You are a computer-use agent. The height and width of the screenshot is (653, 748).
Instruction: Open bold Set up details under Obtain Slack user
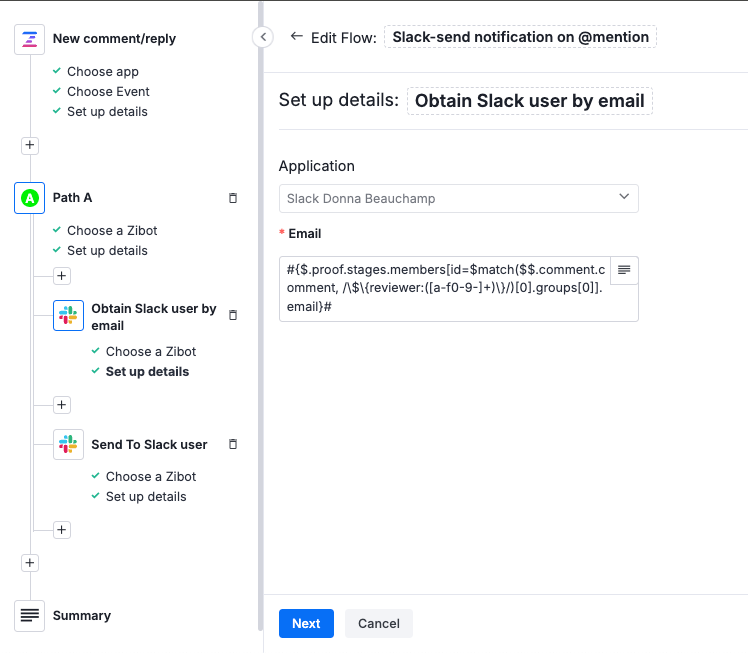click(x=147, y=372)
